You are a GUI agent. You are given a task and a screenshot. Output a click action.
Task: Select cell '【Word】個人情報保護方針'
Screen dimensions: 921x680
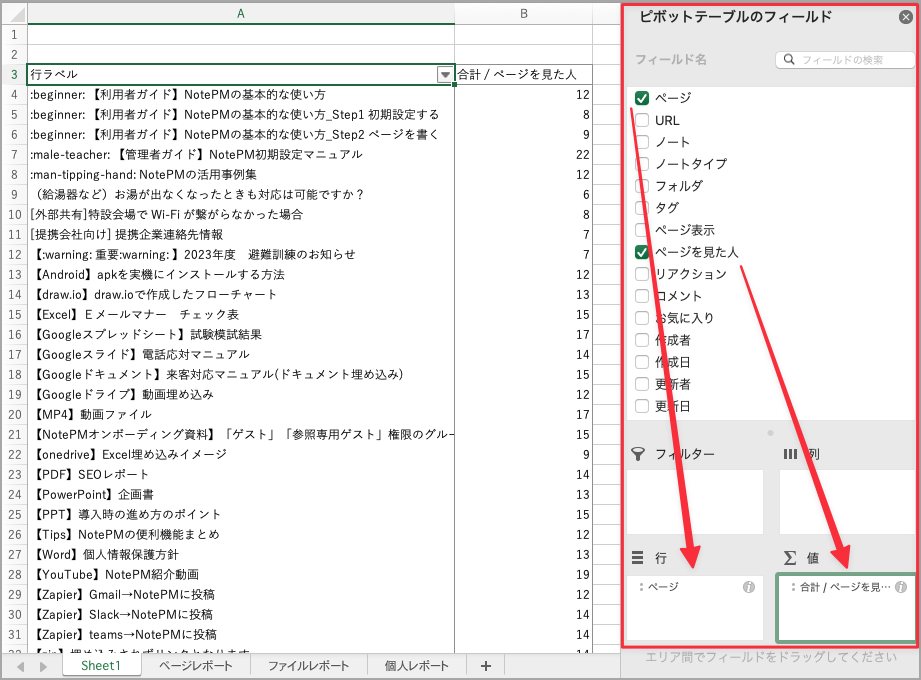[241, 555]
